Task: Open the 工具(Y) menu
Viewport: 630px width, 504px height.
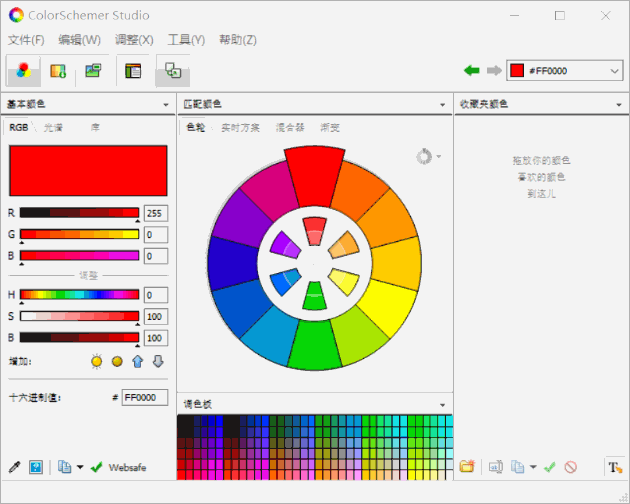Action: click(x=186, y=40)
